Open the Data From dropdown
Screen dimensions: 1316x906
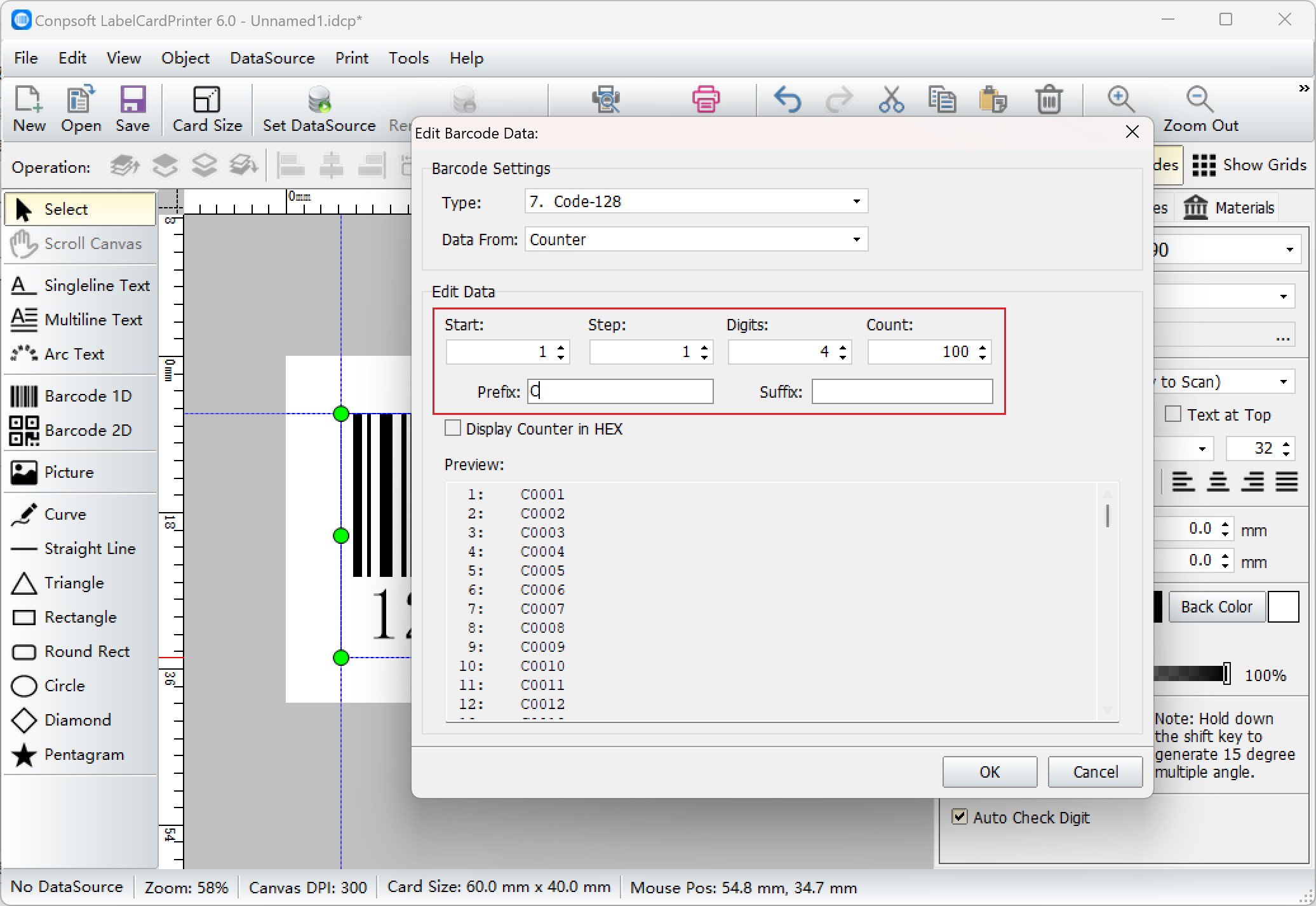(696, 240)
